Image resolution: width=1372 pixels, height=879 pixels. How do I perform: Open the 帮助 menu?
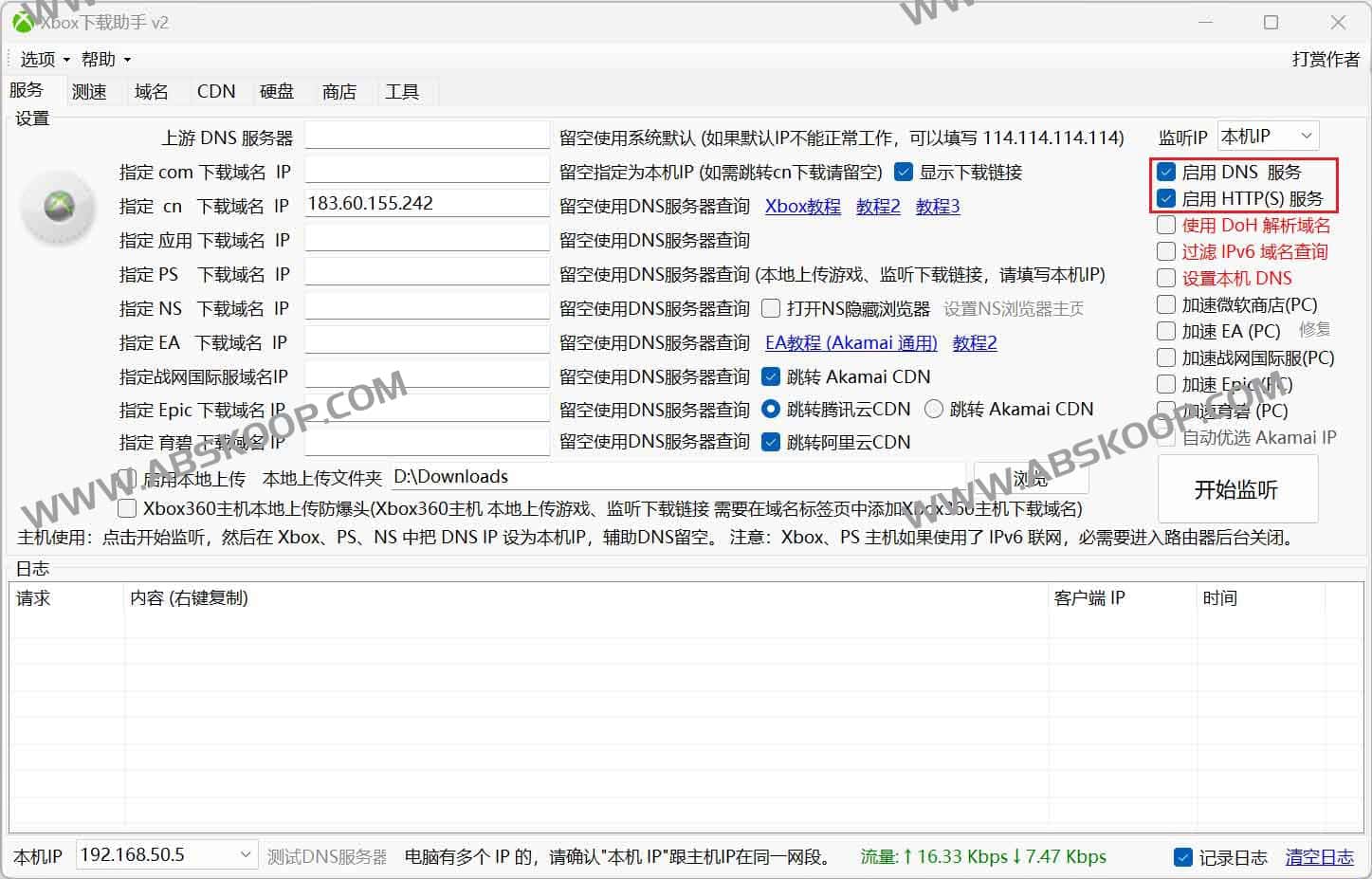[x=99, y=59]
